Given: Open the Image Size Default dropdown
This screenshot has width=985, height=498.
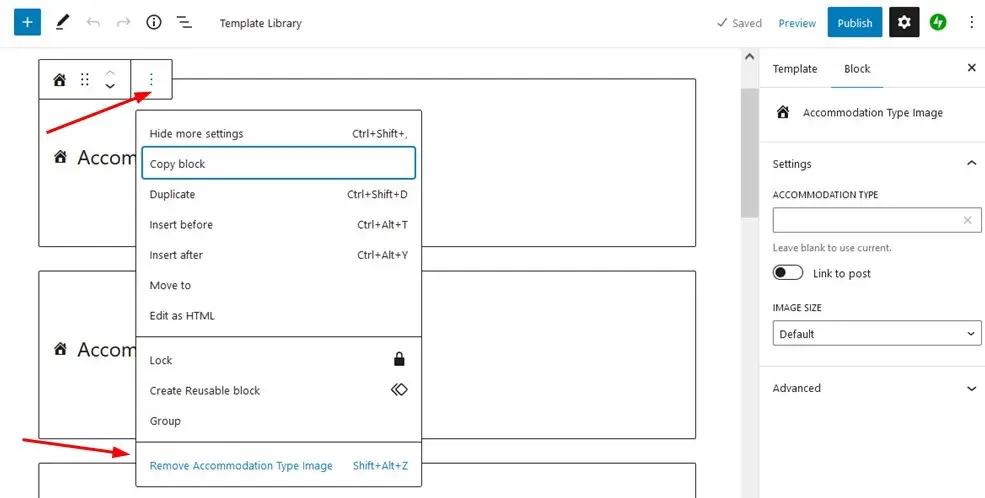Looking at the screenshot, I should click(x=876, y=333).
